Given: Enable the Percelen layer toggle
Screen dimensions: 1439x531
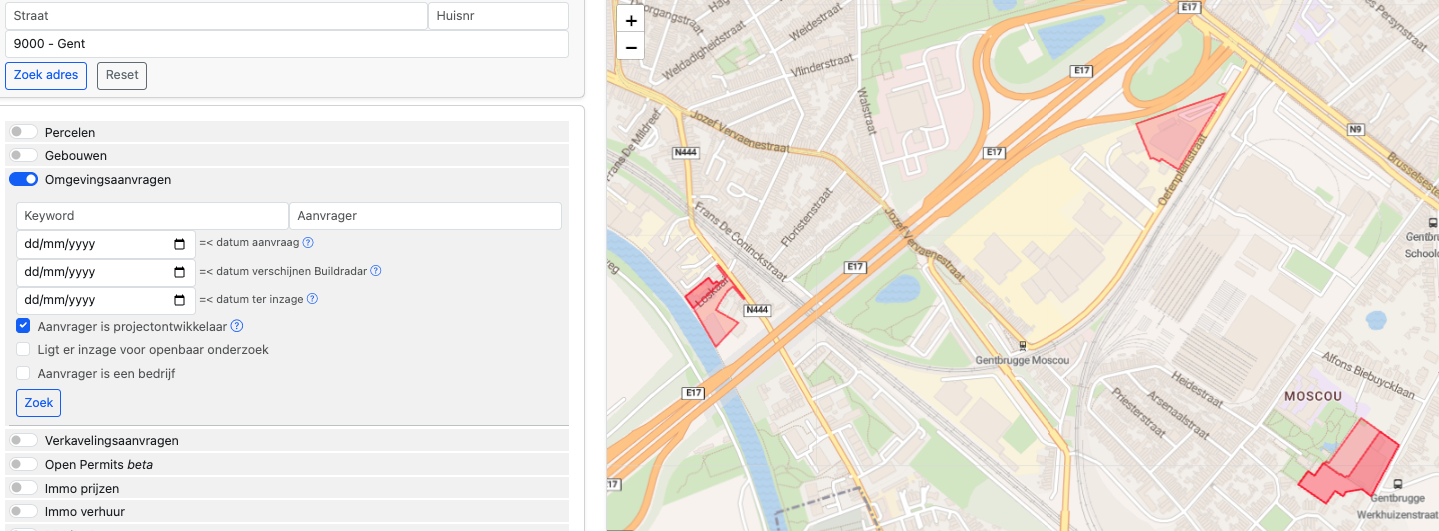Looking at the screenshot, I should pos(24,132).
